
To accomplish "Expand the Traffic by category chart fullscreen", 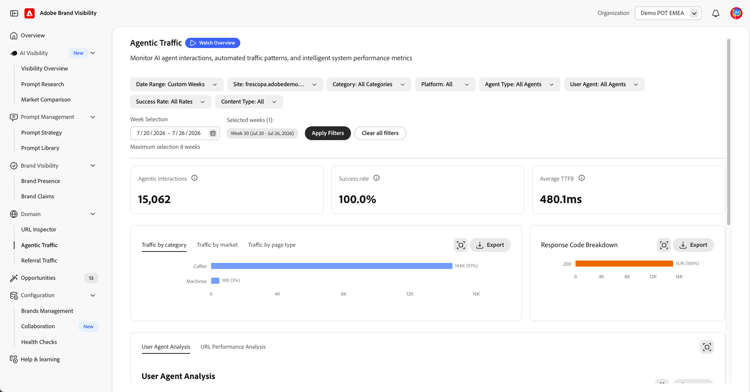I will pos(461,245).
